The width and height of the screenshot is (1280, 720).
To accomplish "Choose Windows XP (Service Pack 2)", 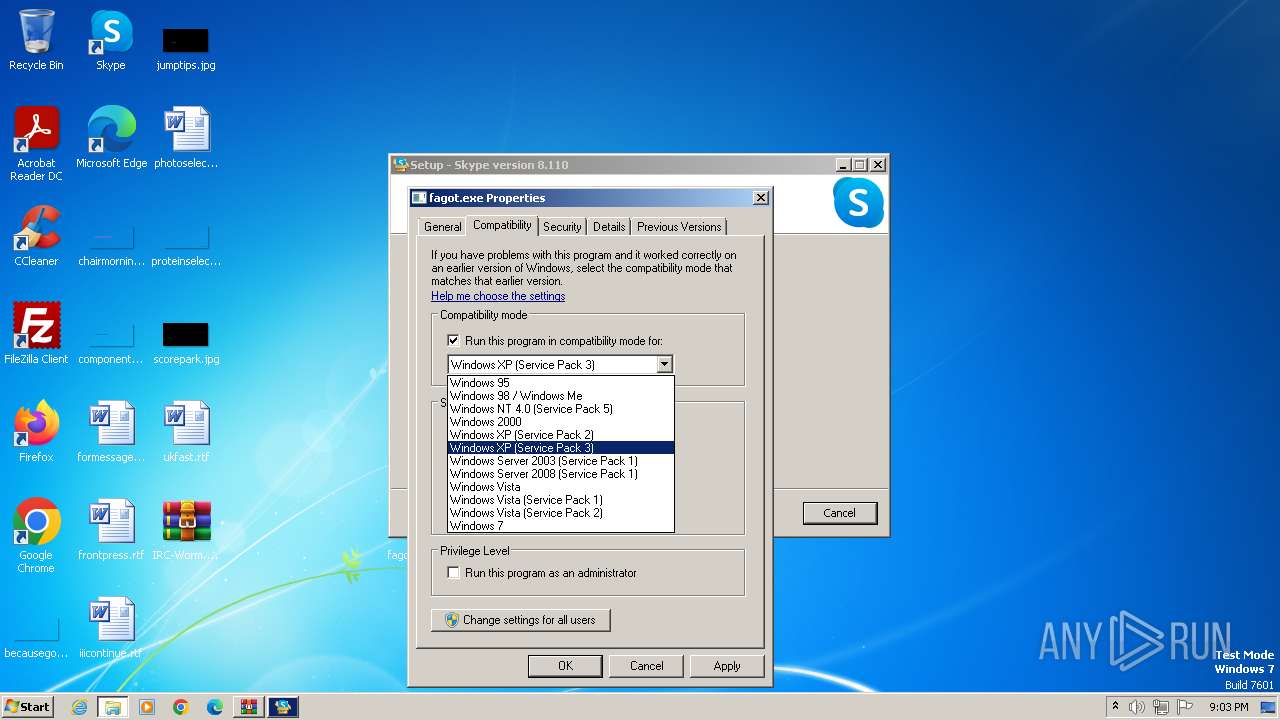I will click(560, 435).
